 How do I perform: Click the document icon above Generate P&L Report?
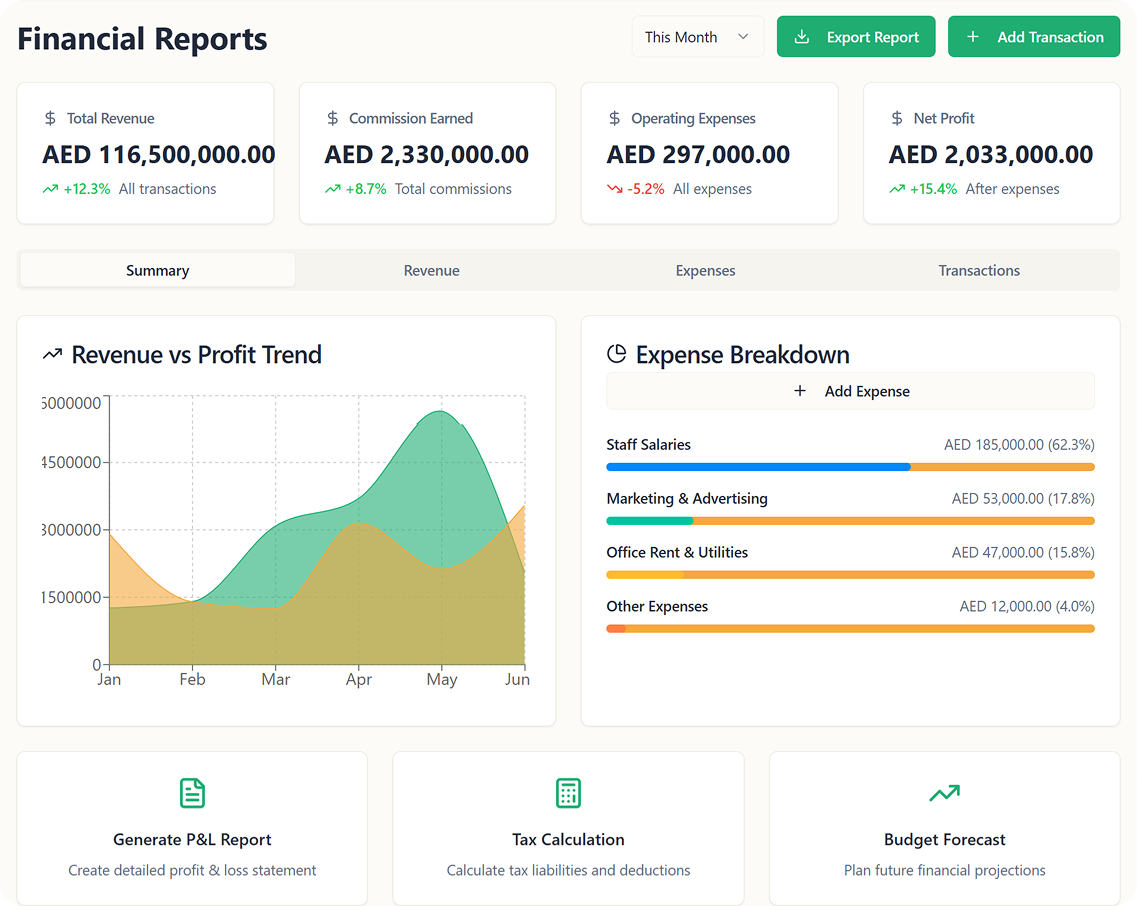click(x=192, y=793)
